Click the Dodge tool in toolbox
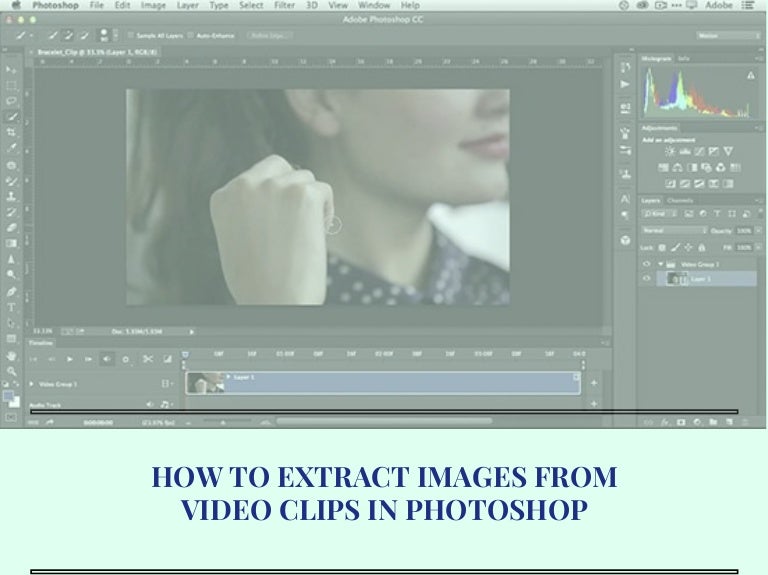768x575 pixels. pyautogui.click(x=11, y=275)
